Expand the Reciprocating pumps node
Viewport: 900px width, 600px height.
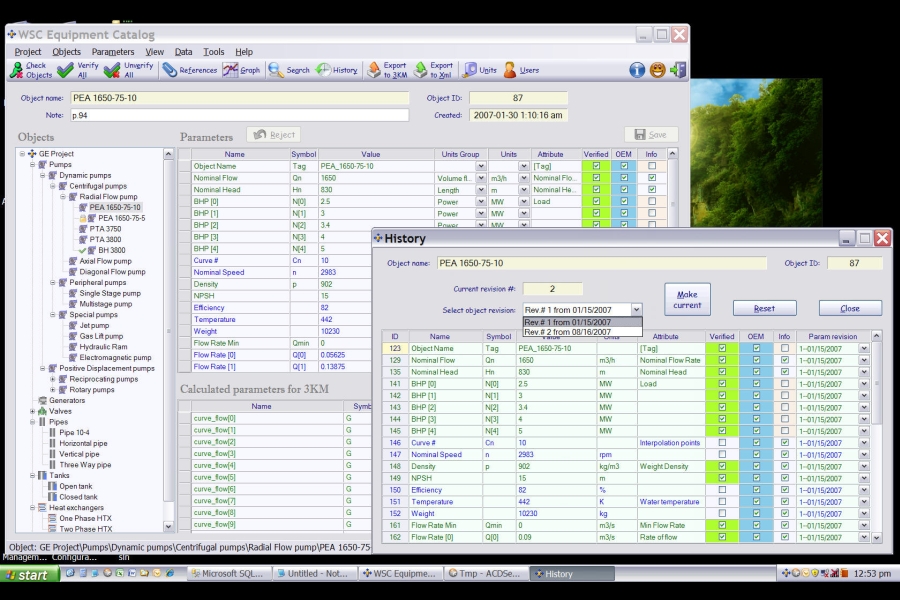53,379
